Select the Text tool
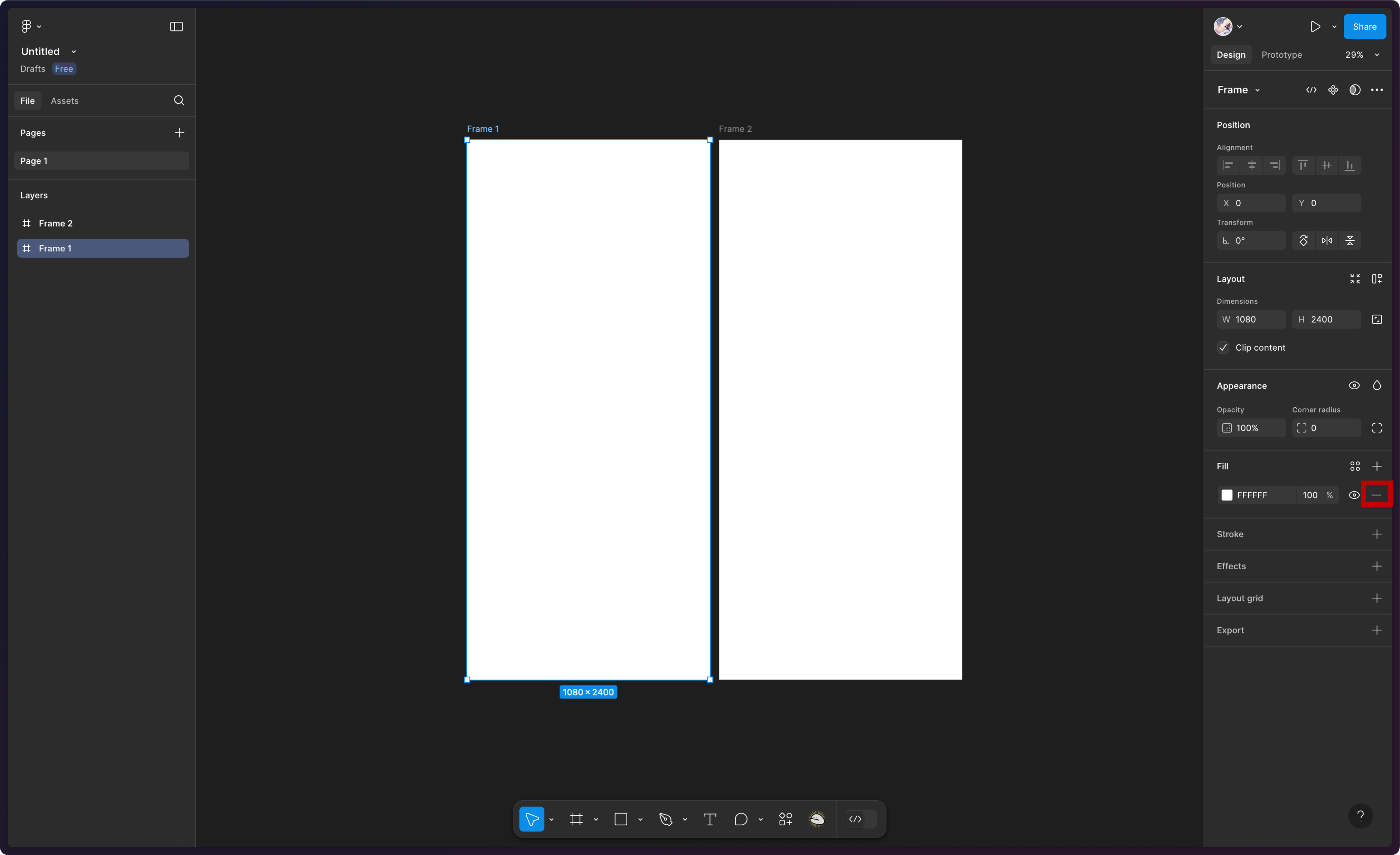Image resolution: width=1400 pixels, height=855 pixels. [710, 819]
